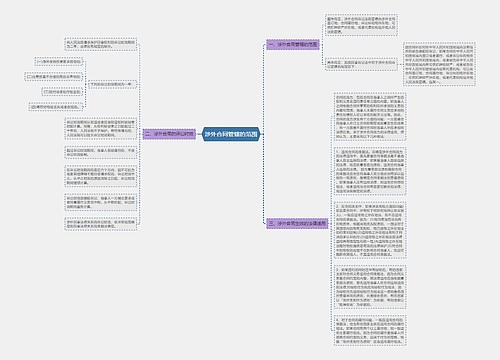Click the purple branch 一、涉外合同管辖的范围
Image resolution: width=500 pixels, height=360 pixels.
point(293,44)
